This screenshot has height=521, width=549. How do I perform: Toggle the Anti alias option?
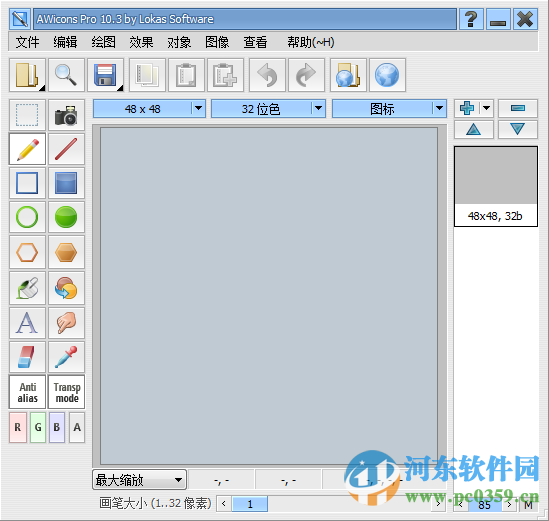tap(27, 392)
